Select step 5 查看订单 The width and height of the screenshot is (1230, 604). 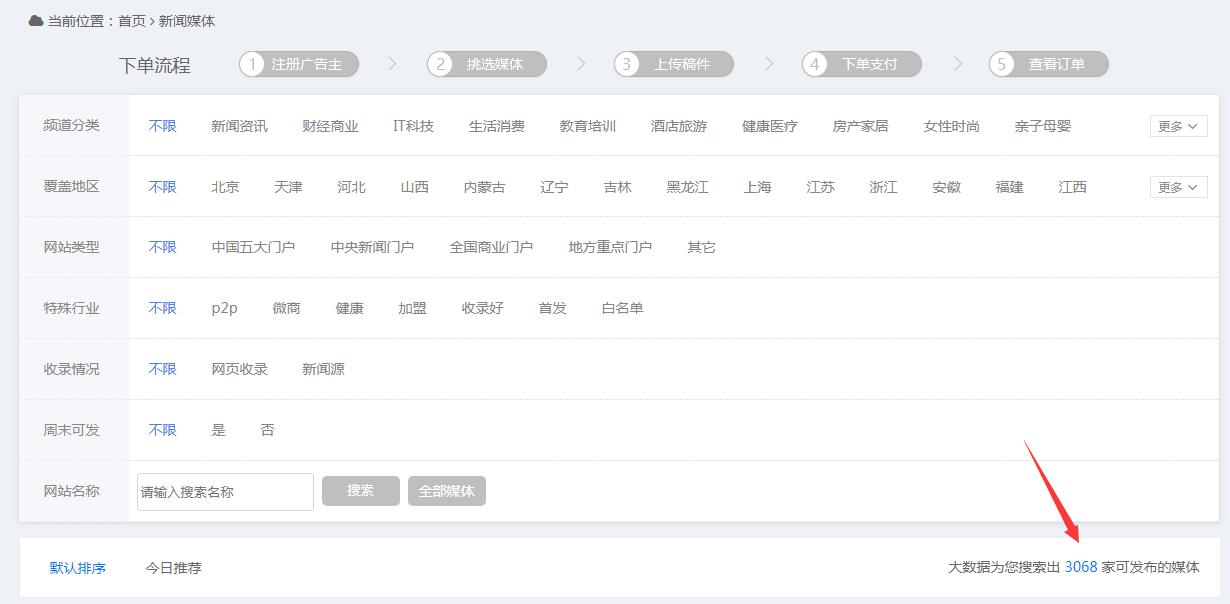pos(1049,64)
